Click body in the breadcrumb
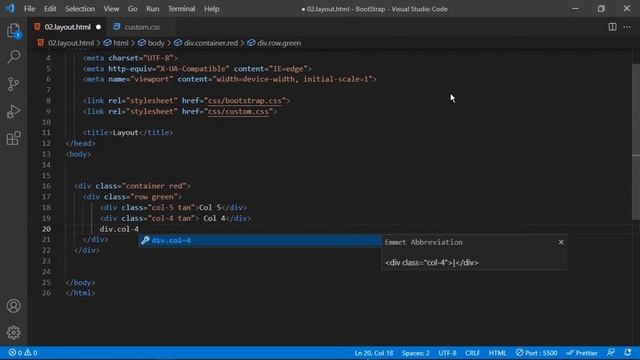This screenshot has height=360, width=640. click(x=156, y=43)
